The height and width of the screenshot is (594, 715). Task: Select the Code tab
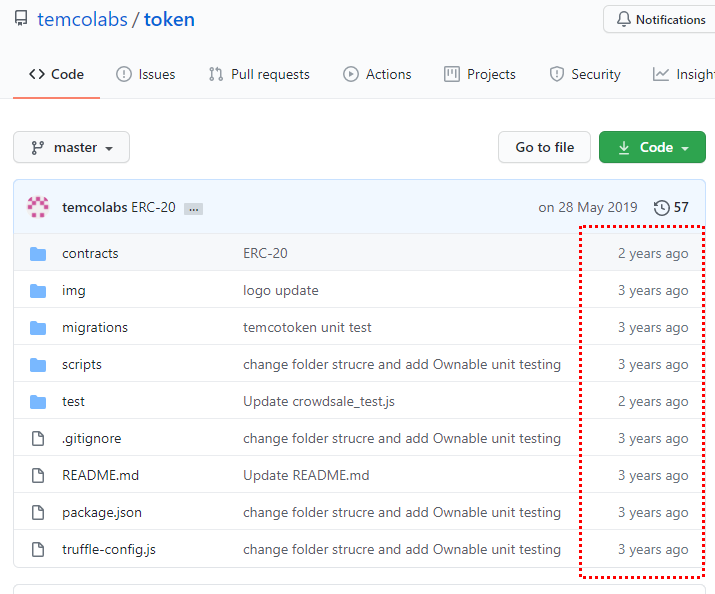coord(57,74)
